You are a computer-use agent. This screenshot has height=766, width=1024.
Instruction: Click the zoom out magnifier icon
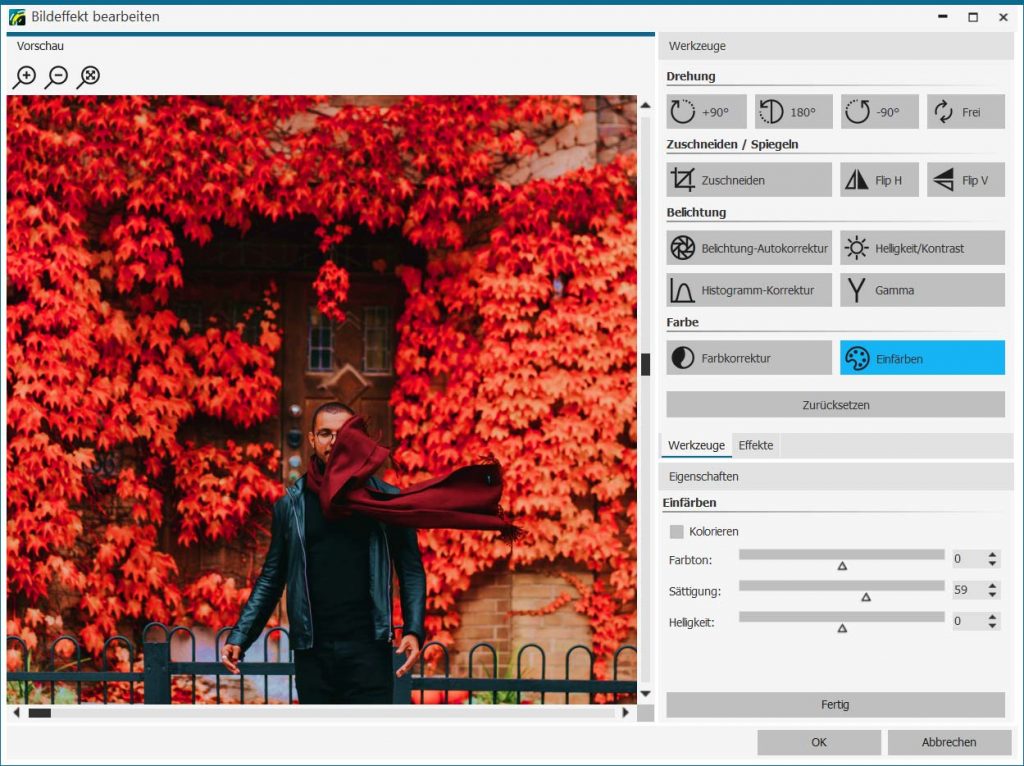[x=57, y=77]
